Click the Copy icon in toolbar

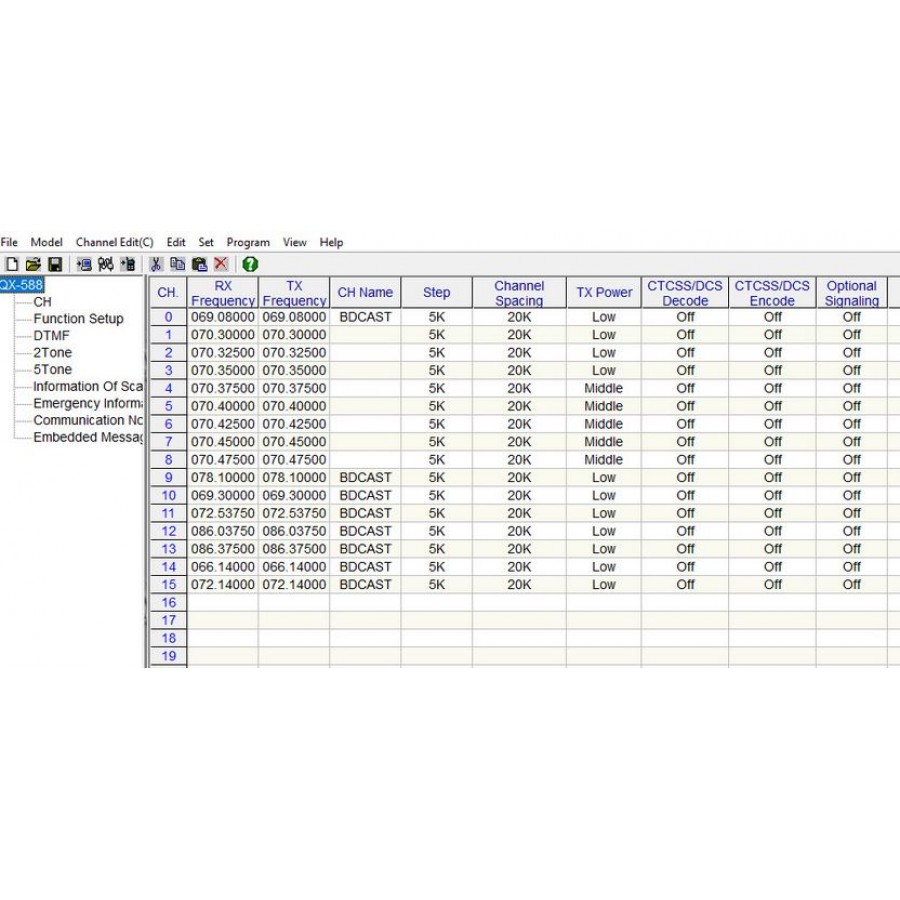click(177, 264)
